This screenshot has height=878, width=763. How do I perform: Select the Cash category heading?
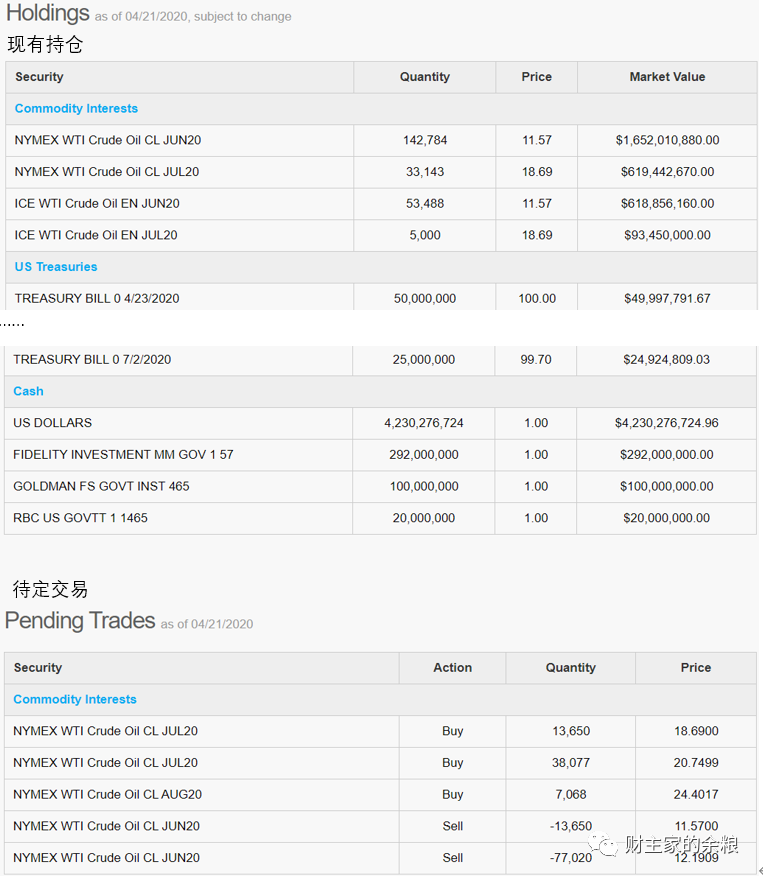[x=29, y=391]
